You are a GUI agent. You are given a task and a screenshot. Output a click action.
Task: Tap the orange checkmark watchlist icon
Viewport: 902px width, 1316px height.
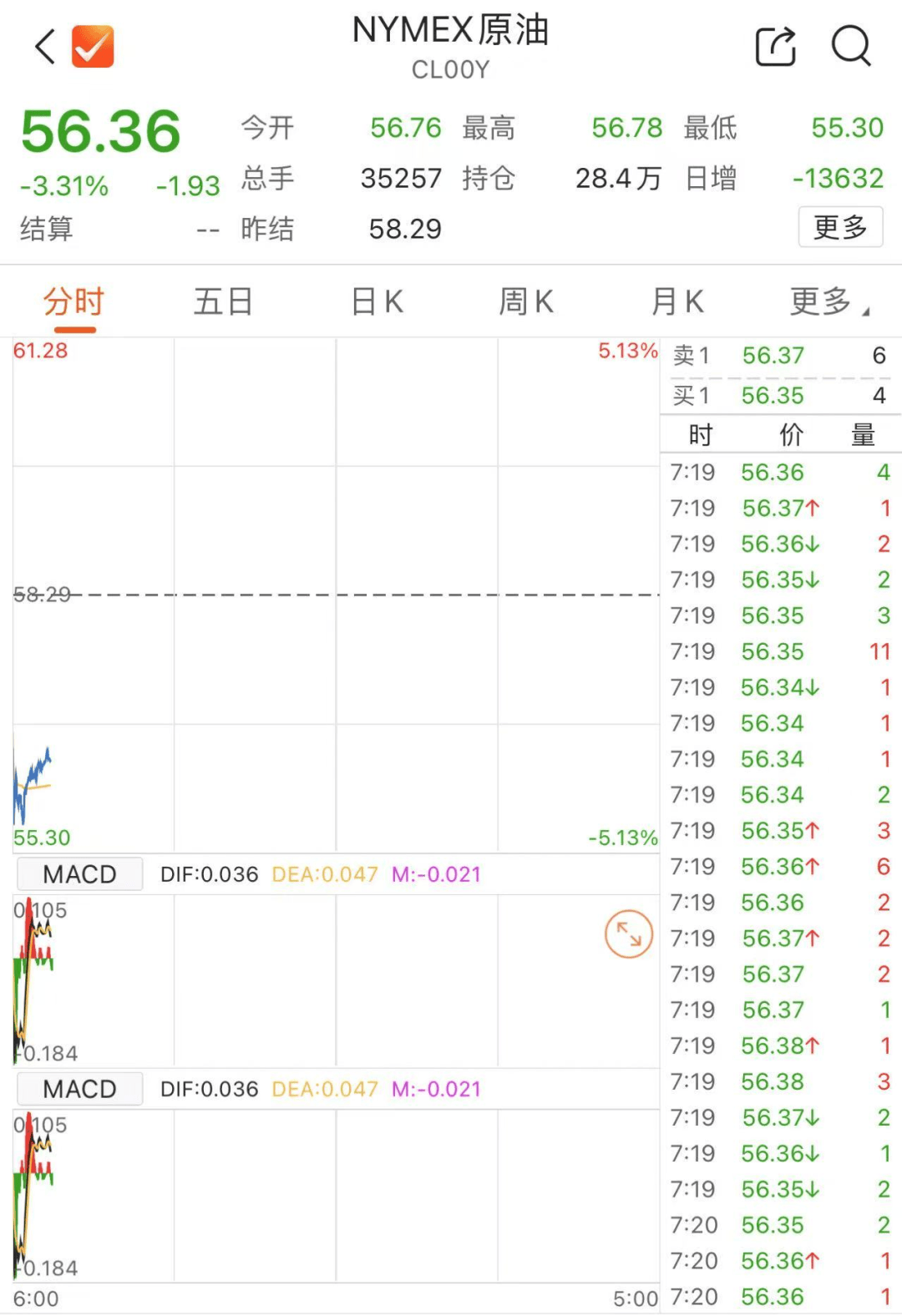click(93, 46)
